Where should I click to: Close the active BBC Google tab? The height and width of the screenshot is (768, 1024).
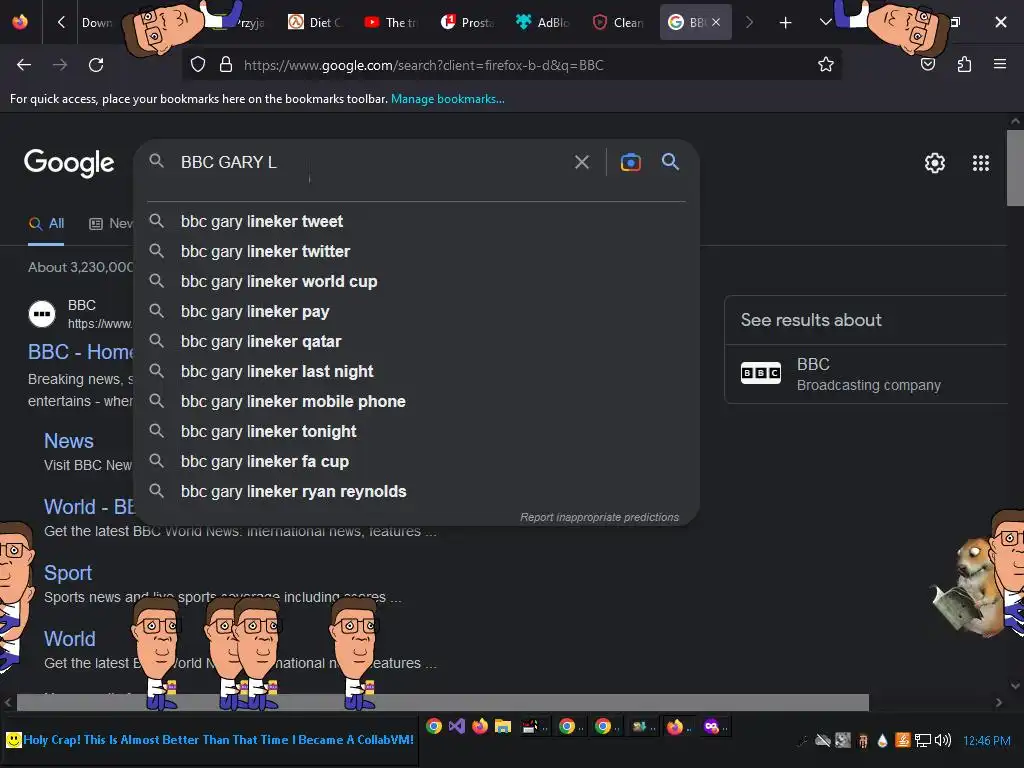716,22
